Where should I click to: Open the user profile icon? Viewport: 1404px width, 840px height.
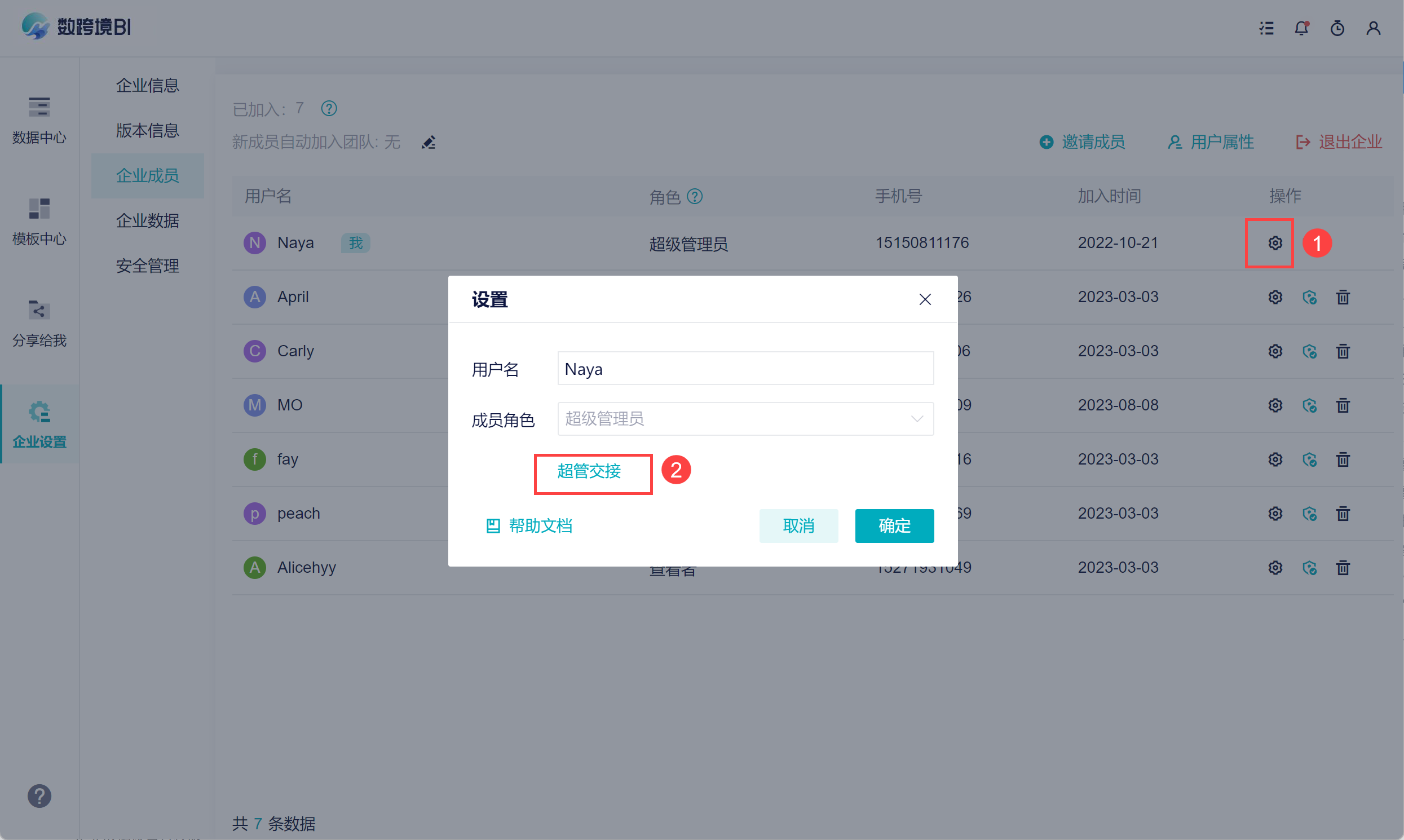(1373, 28)
